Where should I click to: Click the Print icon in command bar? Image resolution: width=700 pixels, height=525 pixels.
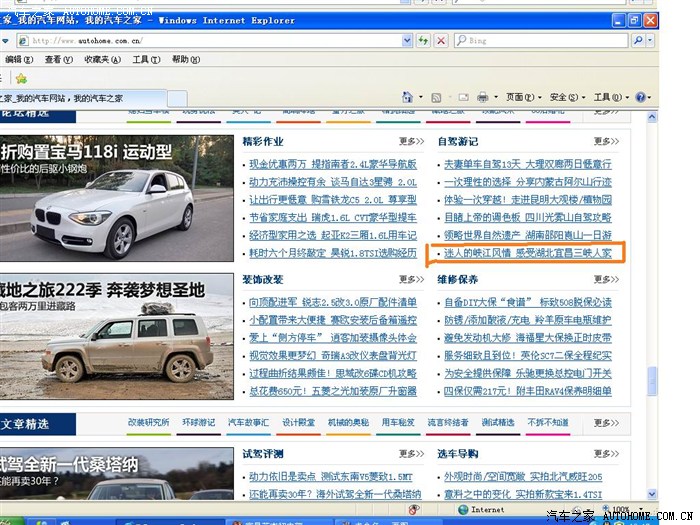pyautogui.click(x=482, y=97)
